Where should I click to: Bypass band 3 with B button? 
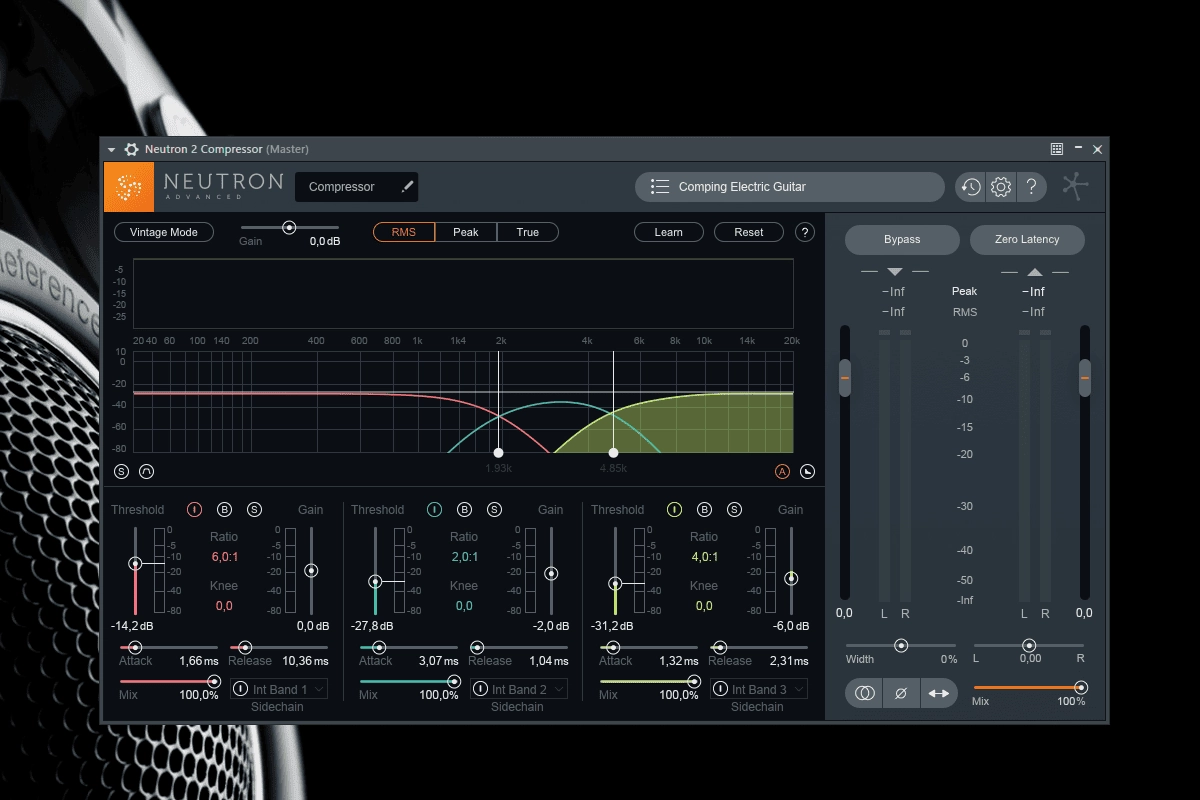coord(704,509)
